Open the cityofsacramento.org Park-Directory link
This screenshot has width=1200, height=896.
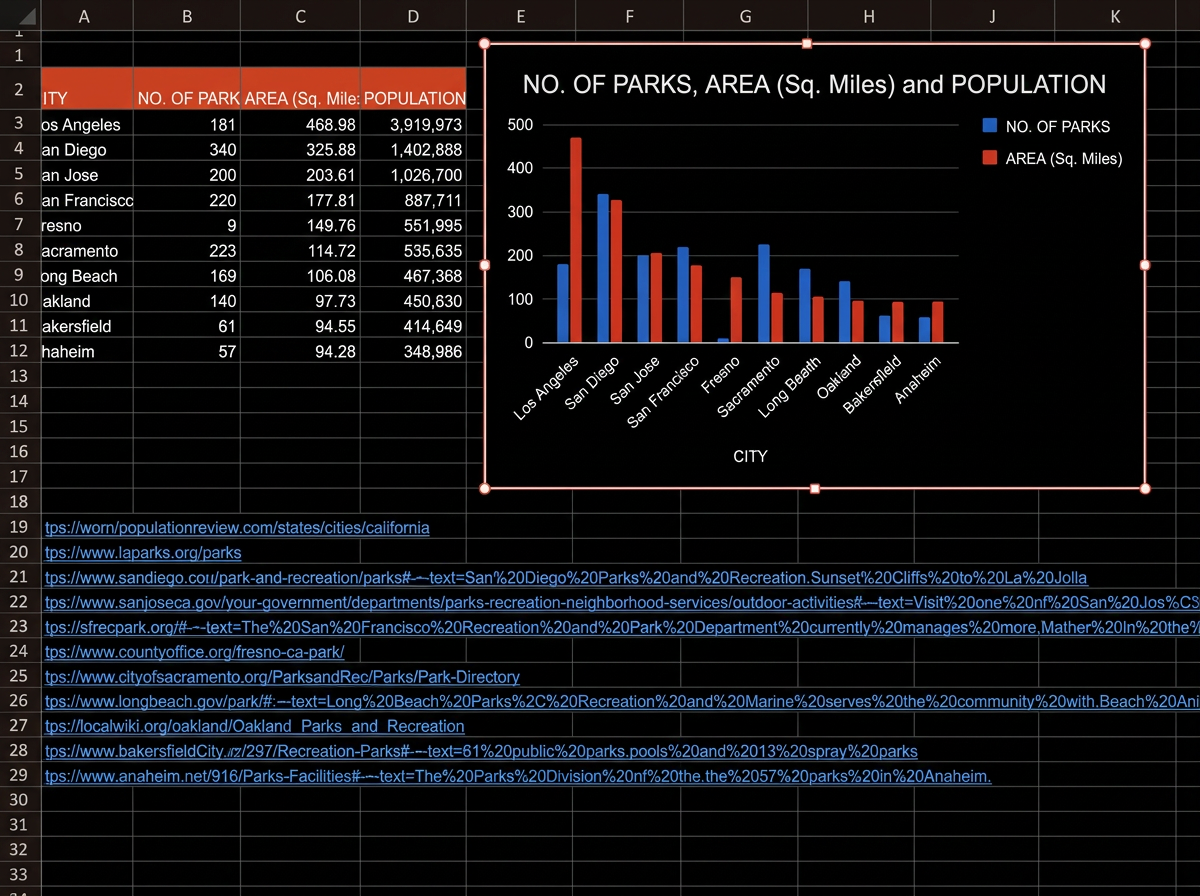coord(282,678)
